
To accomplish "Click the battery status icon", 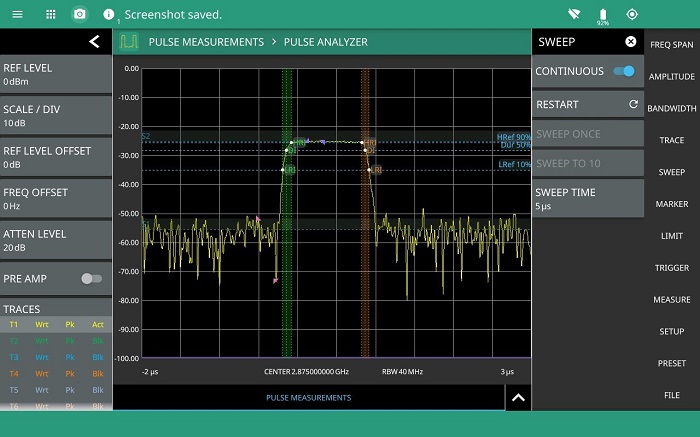I will [603, 16].
